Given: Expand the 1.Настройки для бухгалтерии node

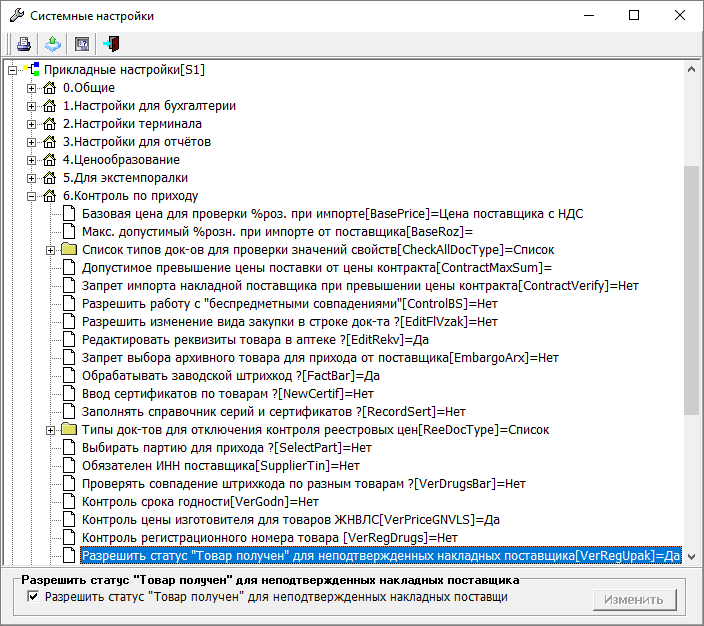Looking at the screenshot, I should pos(32,106).
